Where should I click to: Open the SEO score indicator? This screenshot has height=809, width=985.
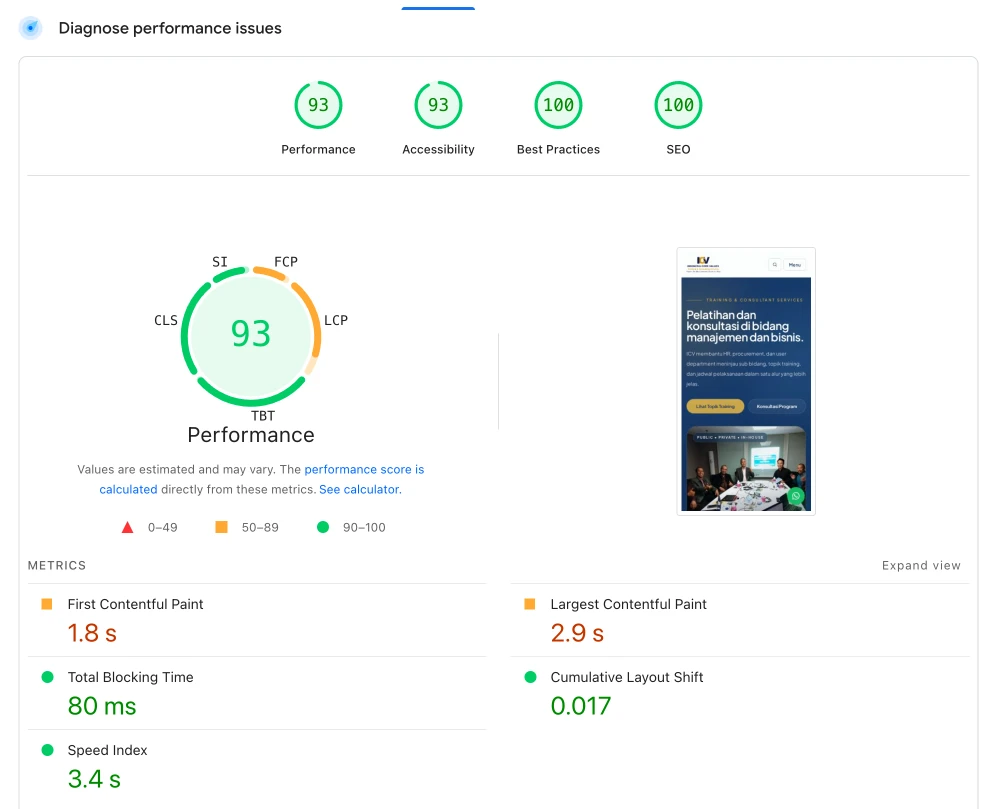click(678, 104)
